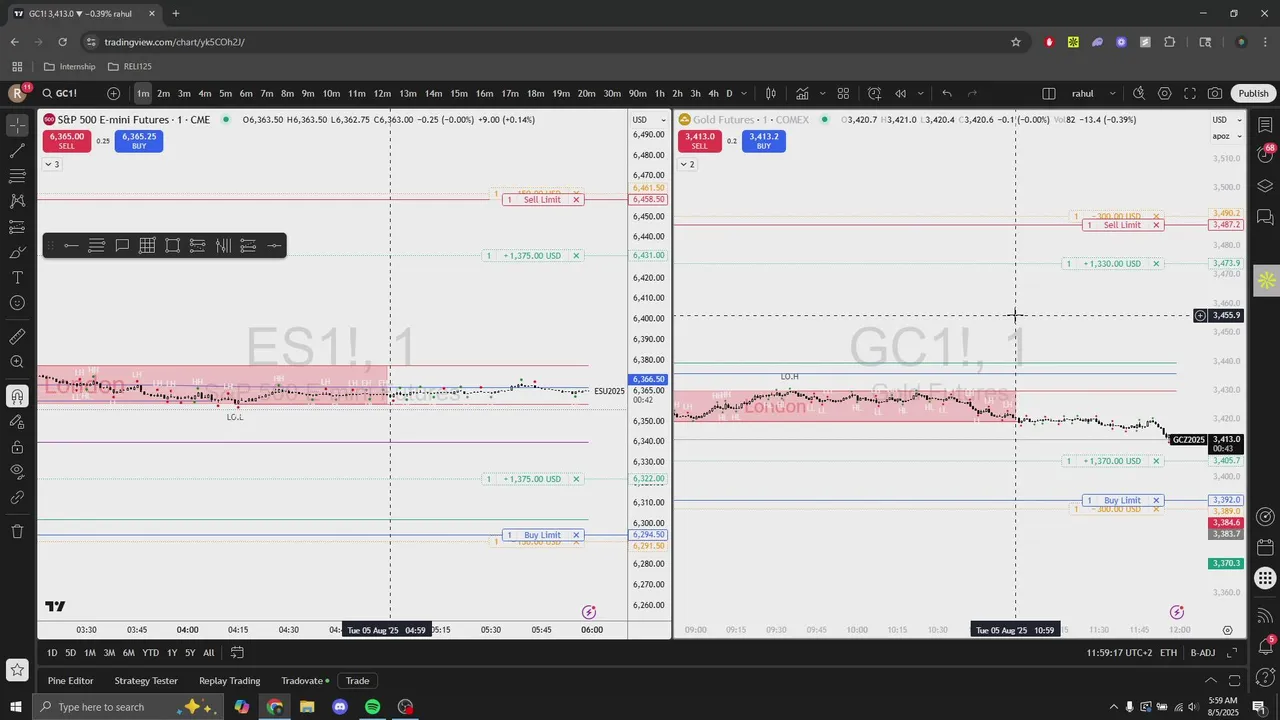Open the emoji icons tool

pyautogui.click(x=17, y=302)
